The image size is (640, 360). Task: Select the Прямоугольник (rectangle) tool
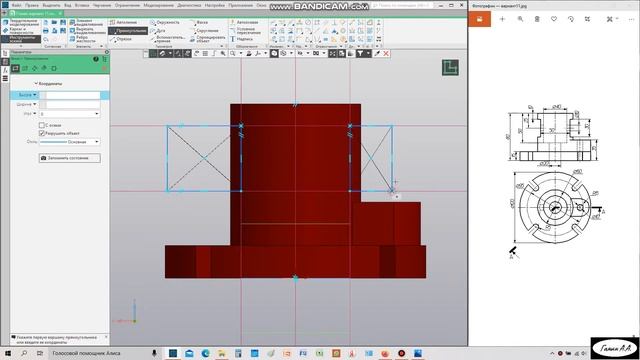[128, 31]
